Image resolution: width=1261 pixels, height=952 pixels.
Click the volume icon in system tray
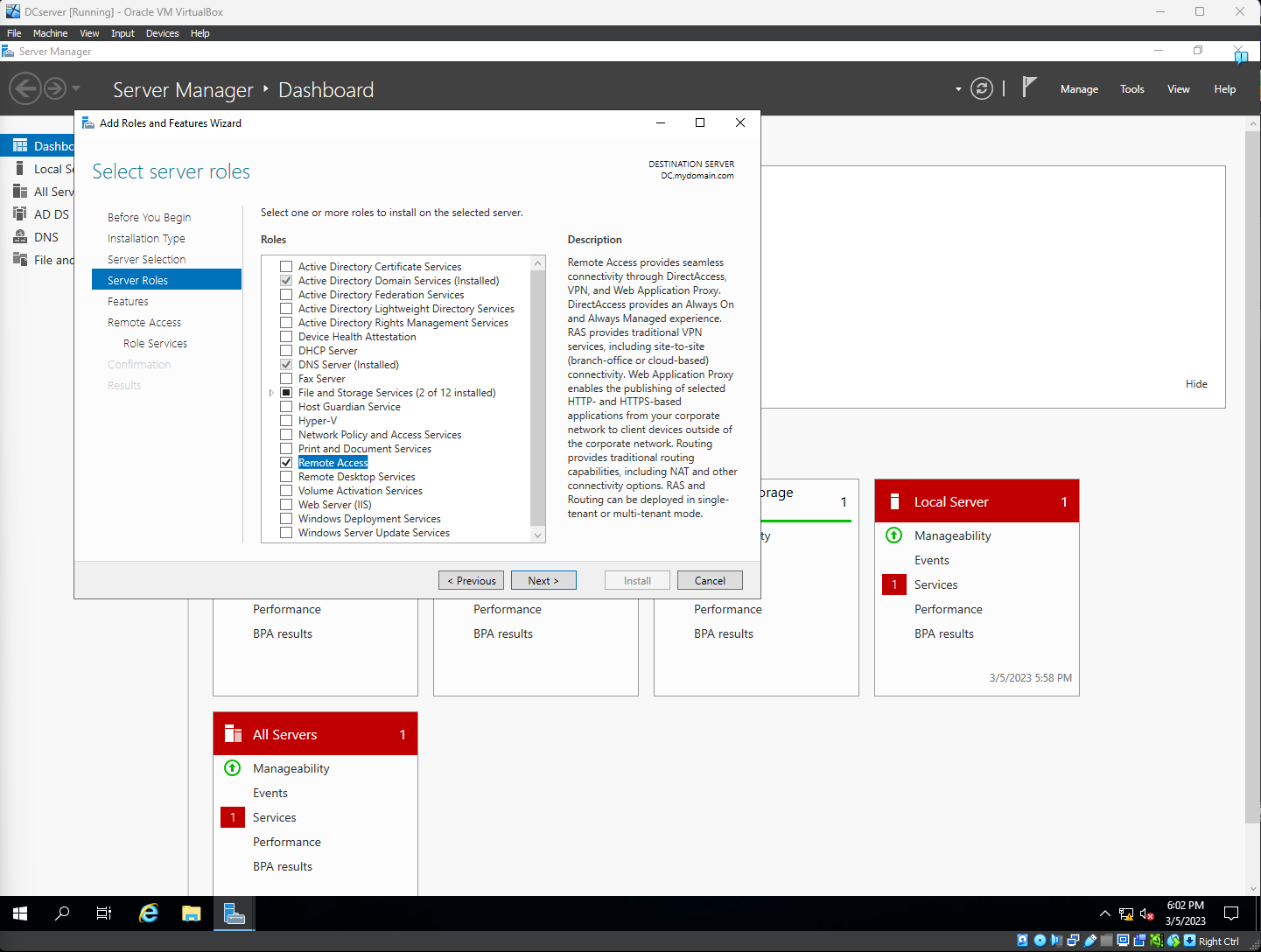click(x=1147, y=913)
